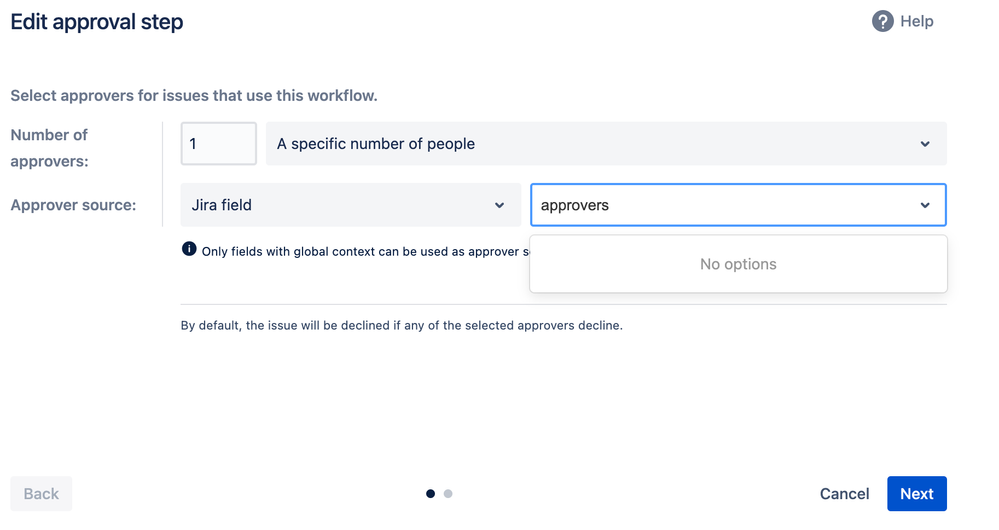Click the number of approvers input box

pyautogui.click(x=219, y=144)
